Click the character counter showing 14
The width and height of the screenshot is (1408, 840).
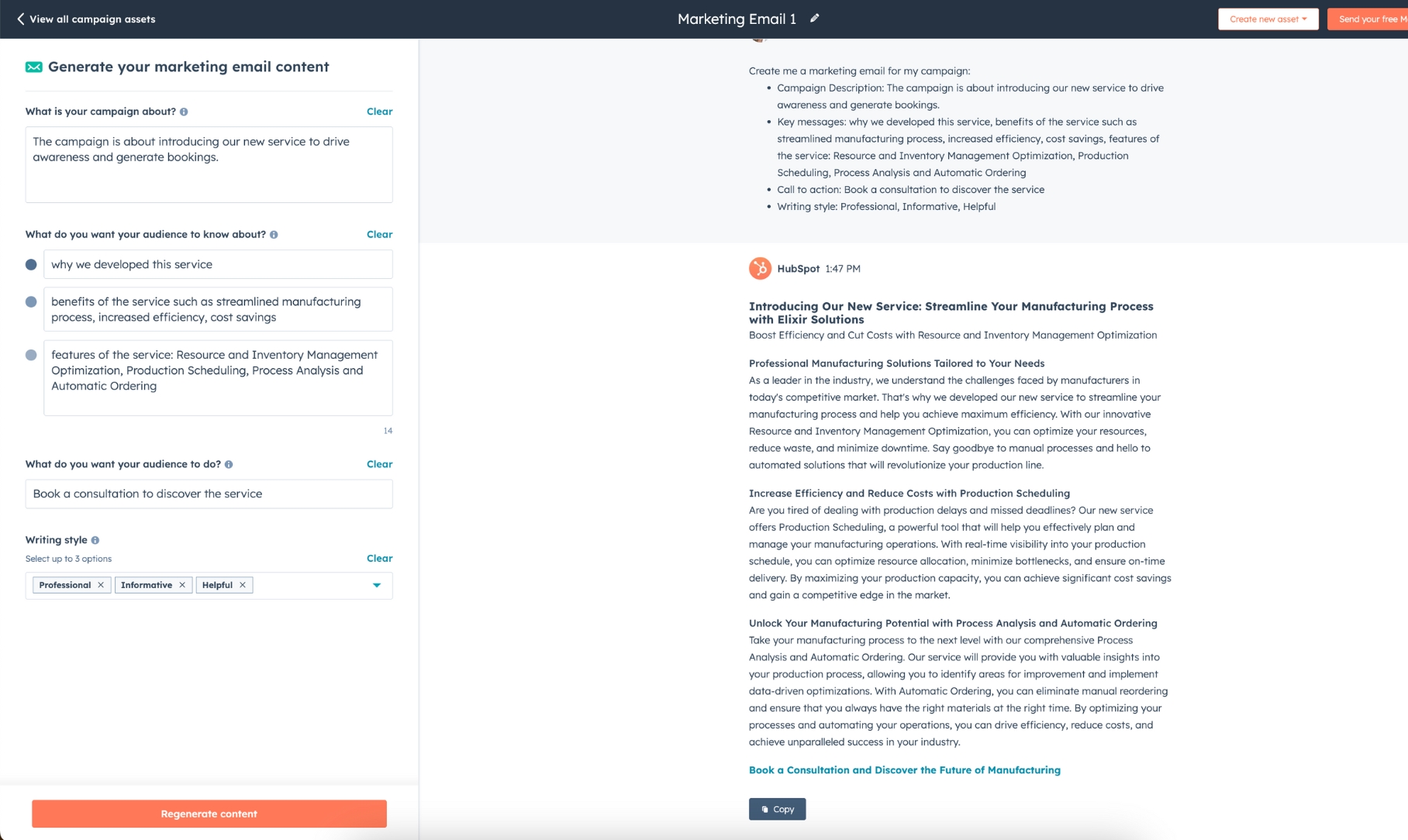point(388,431)
